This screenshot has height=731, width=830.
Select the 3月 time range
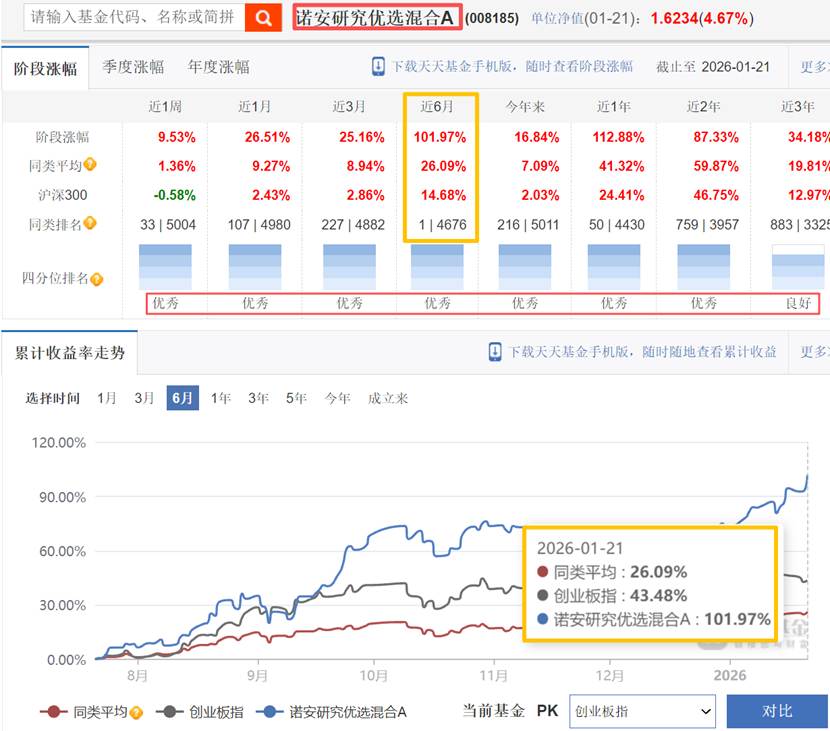pyautogui.click(x=144, y=398)
